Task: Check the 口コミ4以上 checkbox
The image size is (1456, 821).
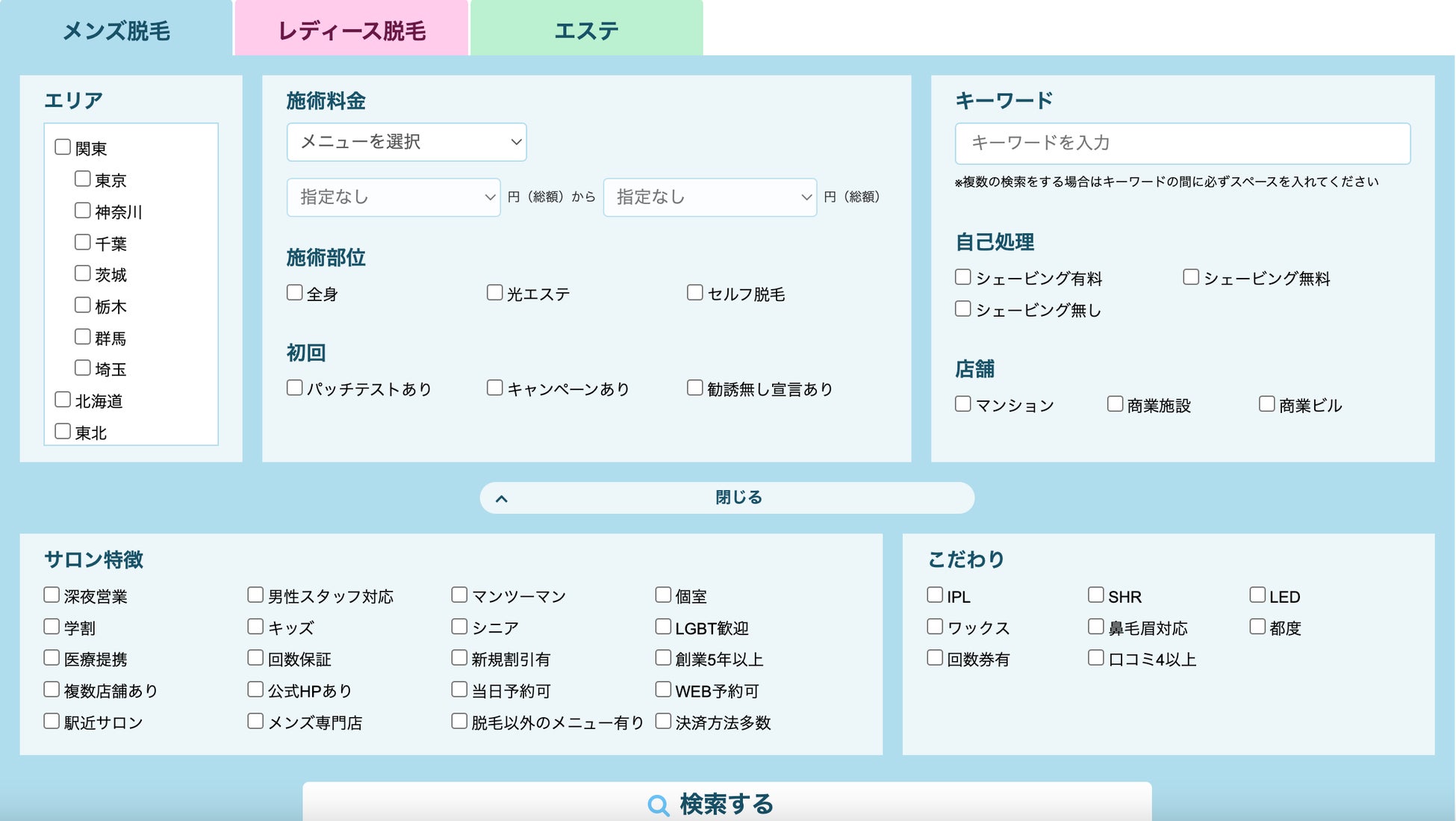Action: 1096,658
